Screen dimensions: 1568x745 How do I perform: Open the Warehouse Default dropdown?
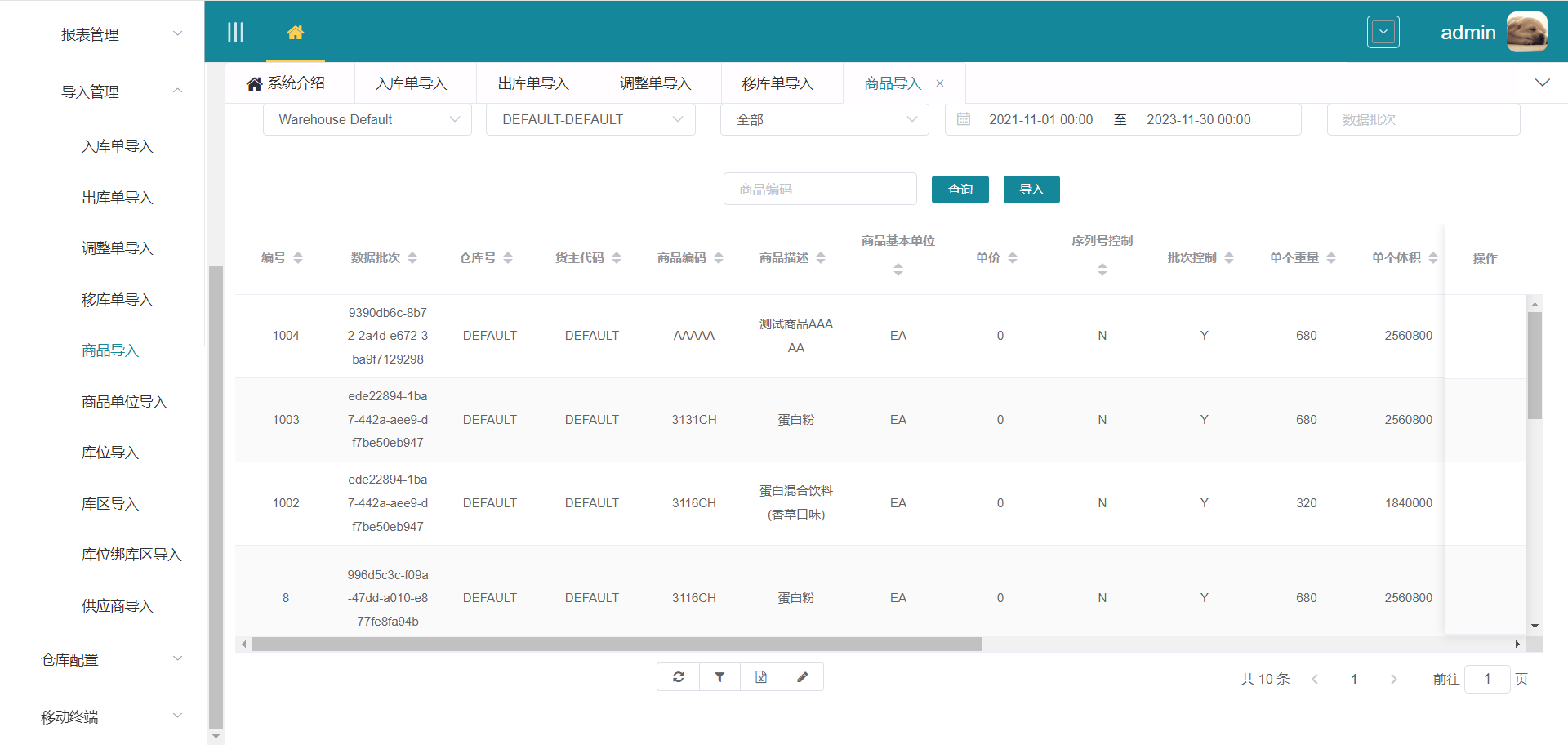(x=367, y=119)
